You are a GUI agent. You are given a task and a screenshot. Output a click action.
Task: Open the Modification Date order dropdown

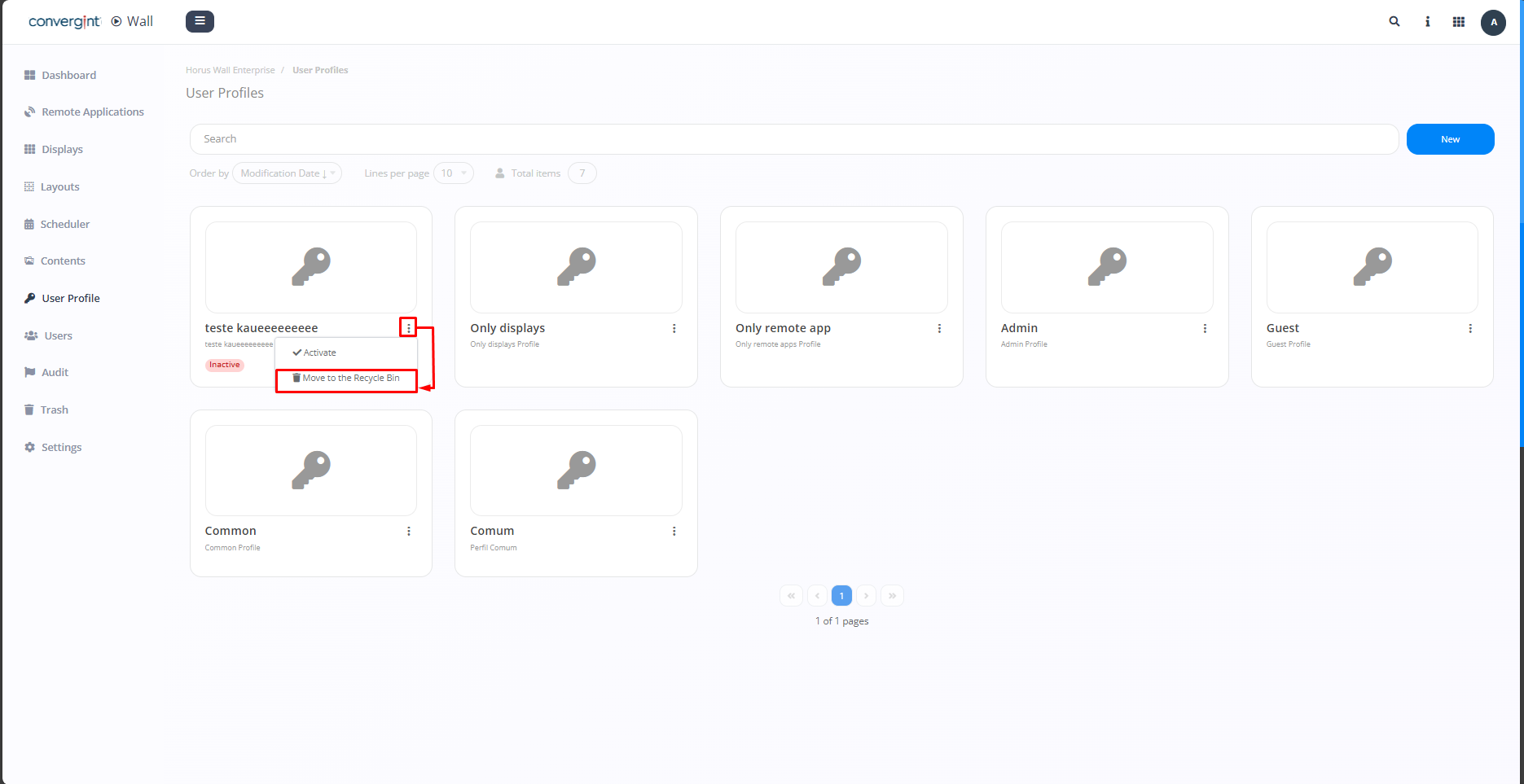(x=287, y=173)
